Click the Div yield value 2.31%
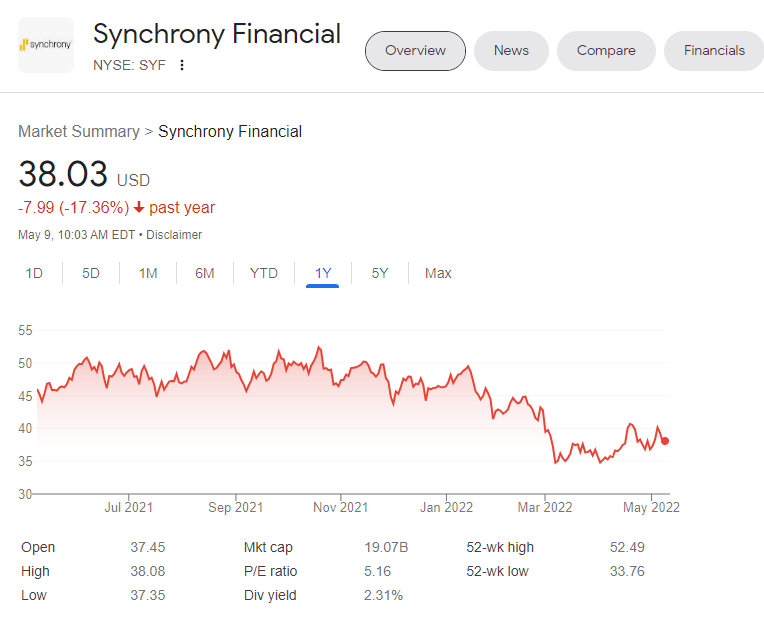The width and height of the screenshot is (764, 621). tap(383, 595)
